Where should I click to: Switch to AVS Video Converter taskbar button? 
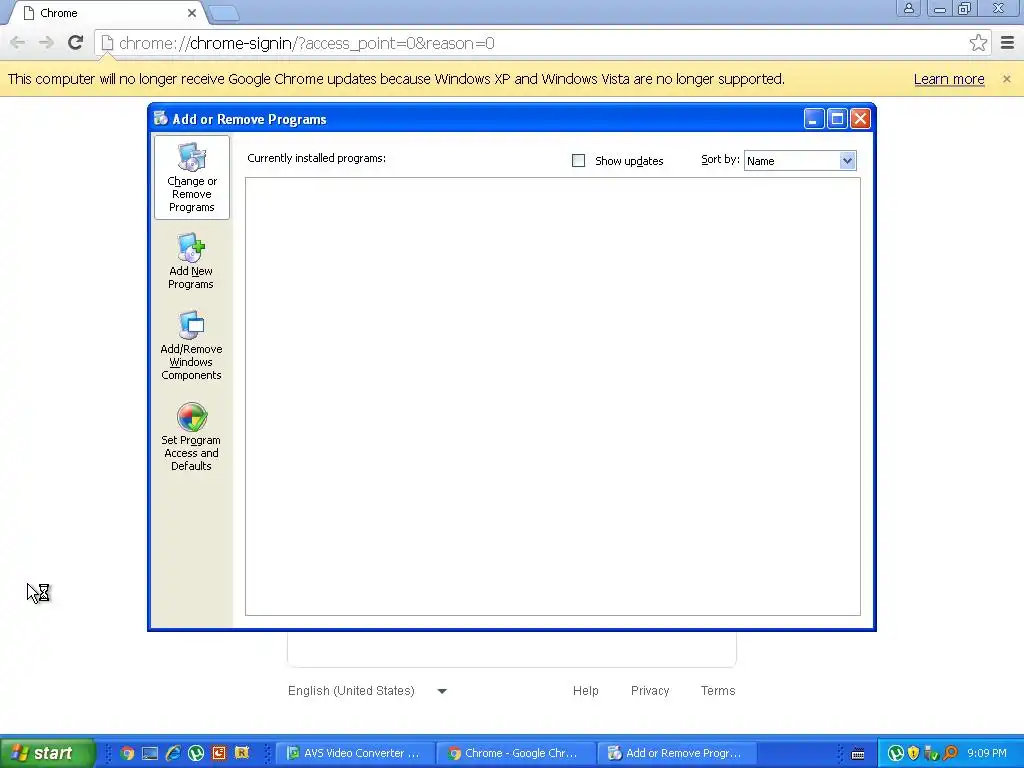355,753
